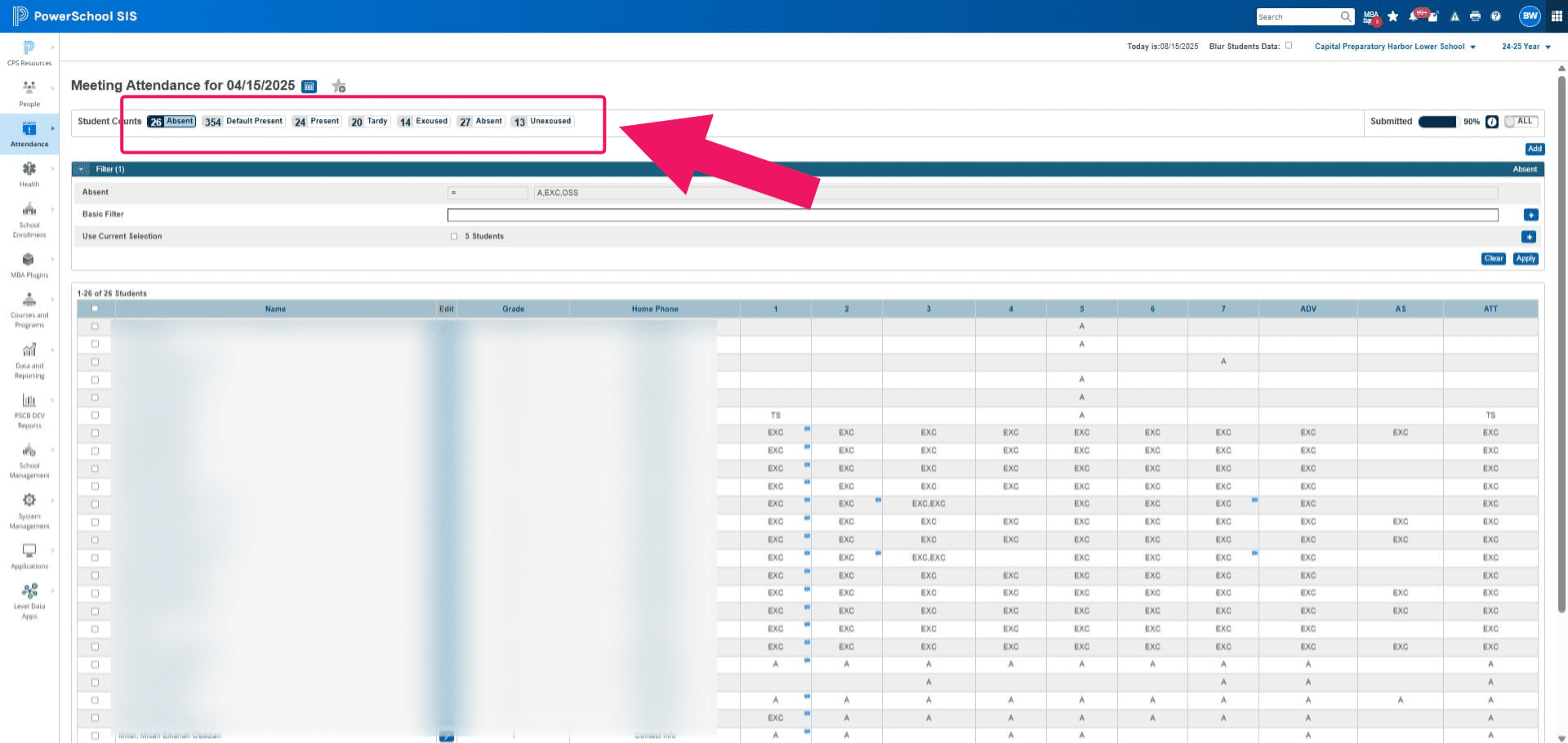Open favorites star in the top bar

pyautogui.click(x=1393, y=16)
